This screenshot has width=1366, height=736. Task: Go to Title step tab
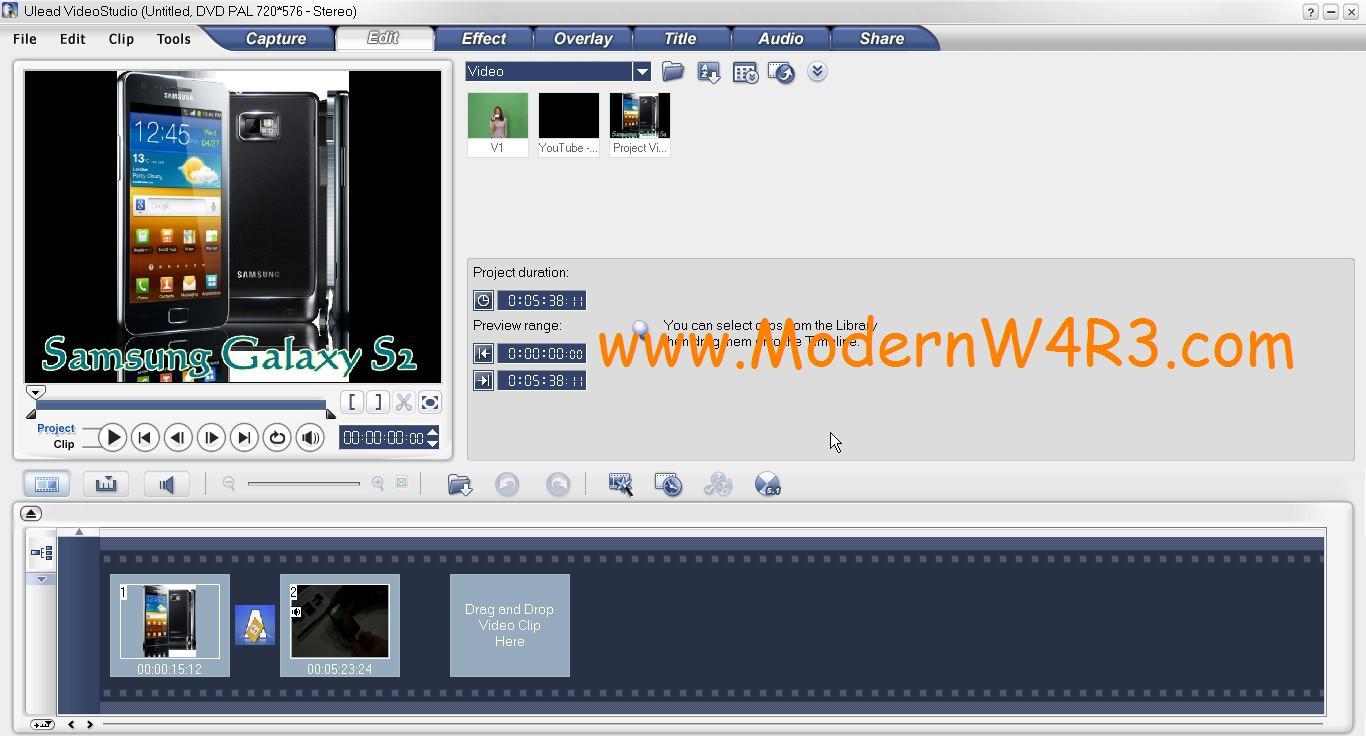coord(680,38)
